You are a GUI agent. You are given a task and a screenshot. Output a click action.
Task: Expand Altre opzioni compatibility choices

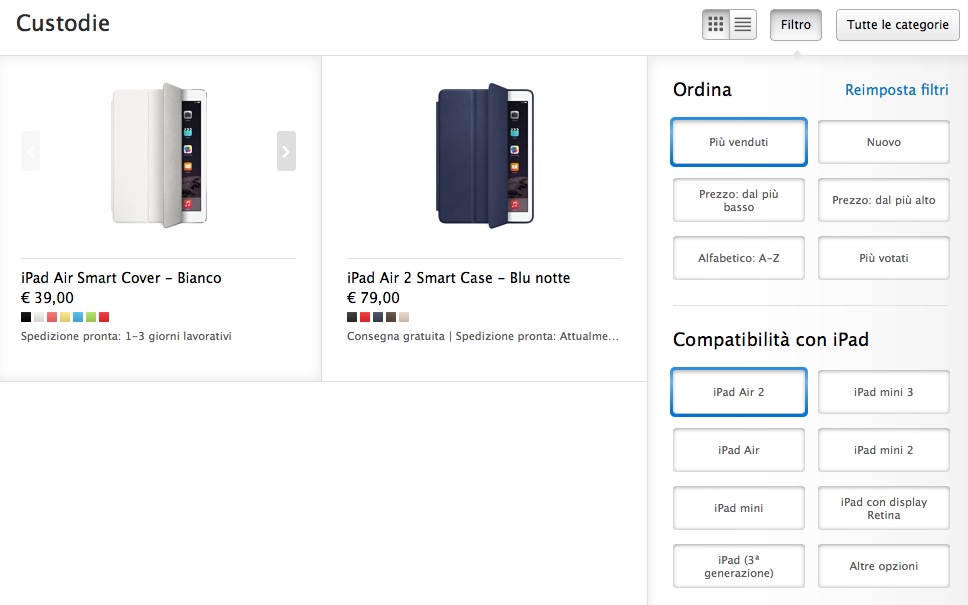point(883,566)
